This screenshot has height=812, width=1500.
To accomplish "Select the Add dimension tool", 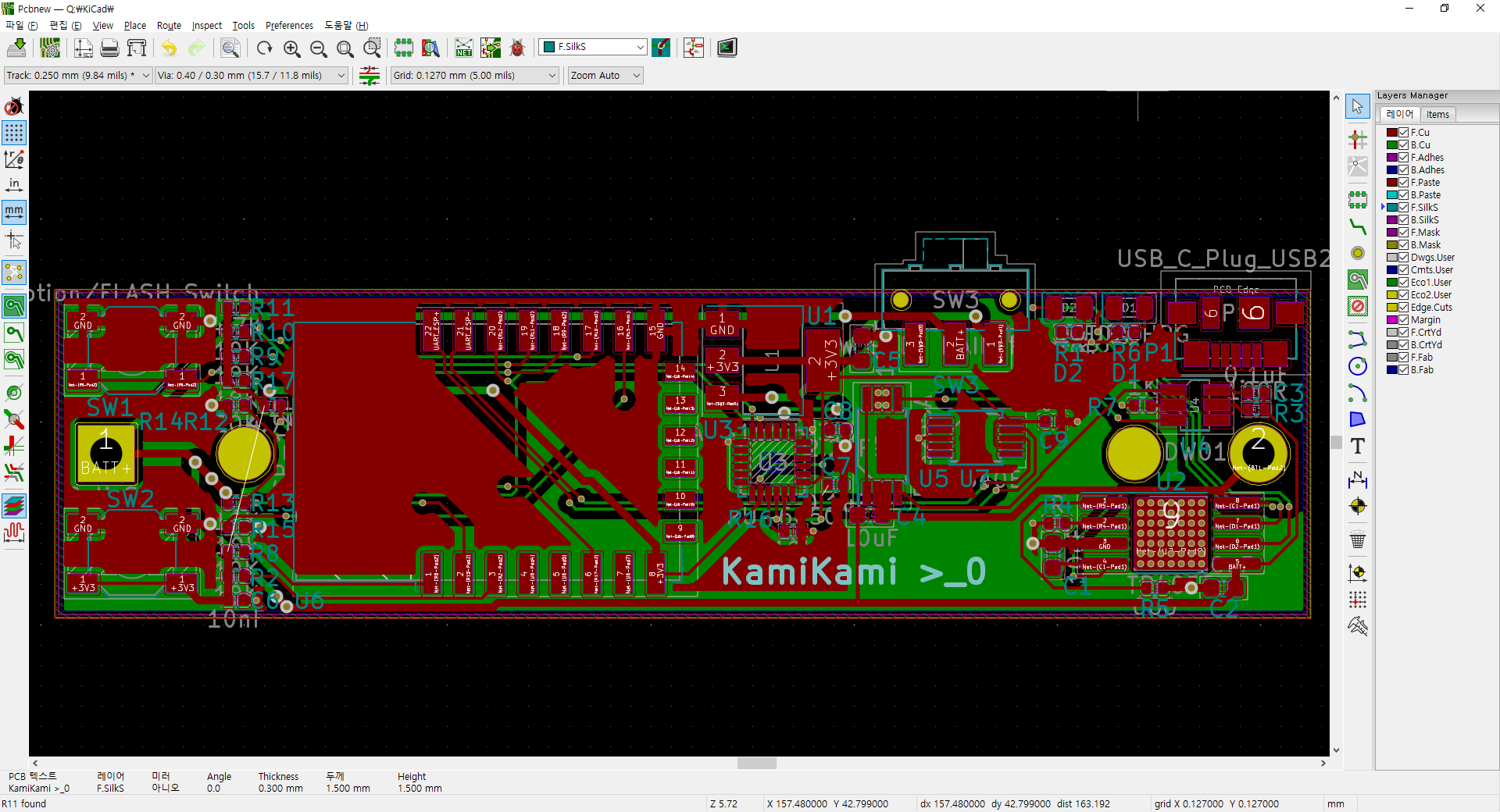I will point(1358,479).
